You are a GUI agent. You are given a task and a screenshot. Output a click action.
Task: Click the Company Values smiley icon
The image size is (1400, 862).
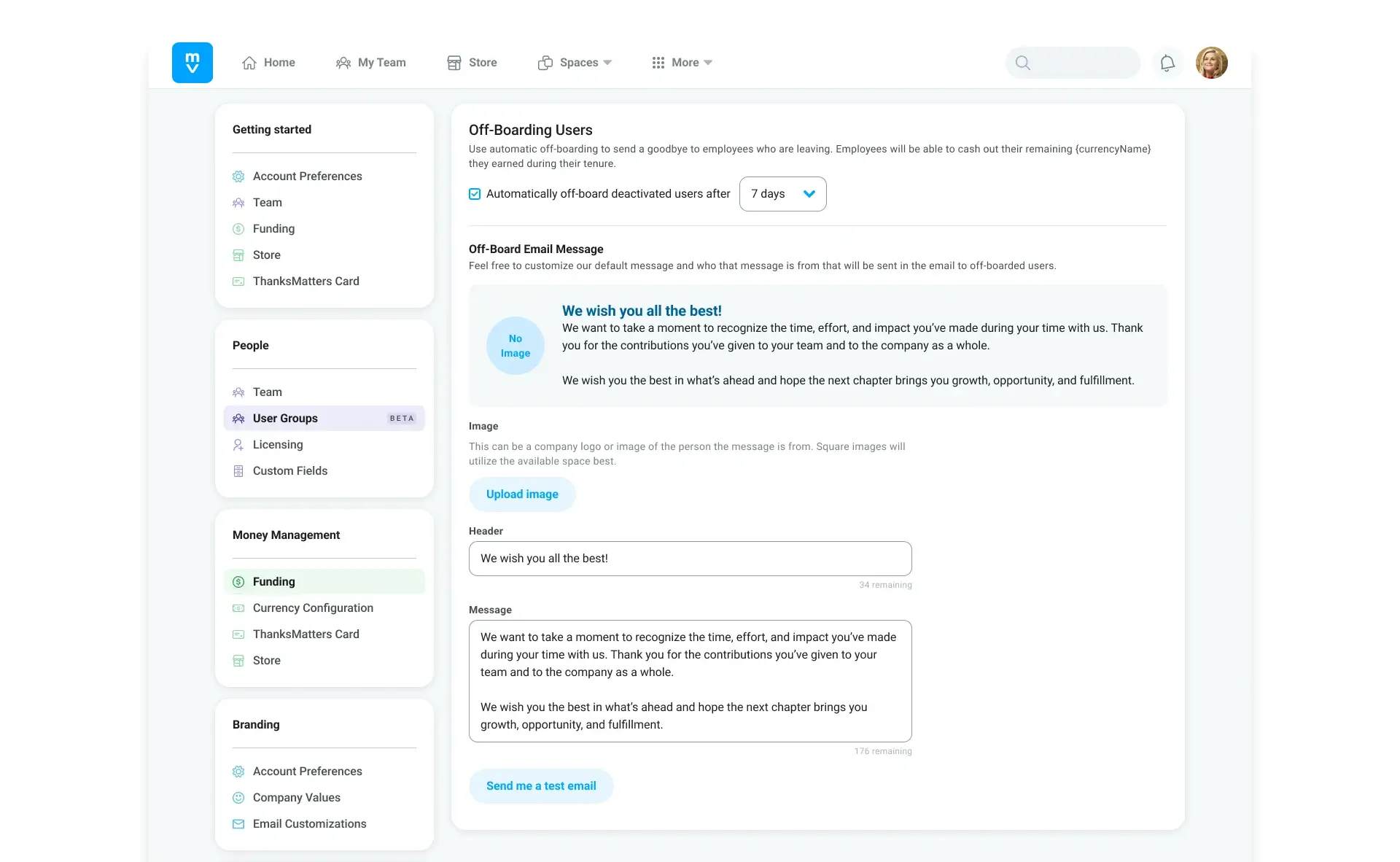238,798
